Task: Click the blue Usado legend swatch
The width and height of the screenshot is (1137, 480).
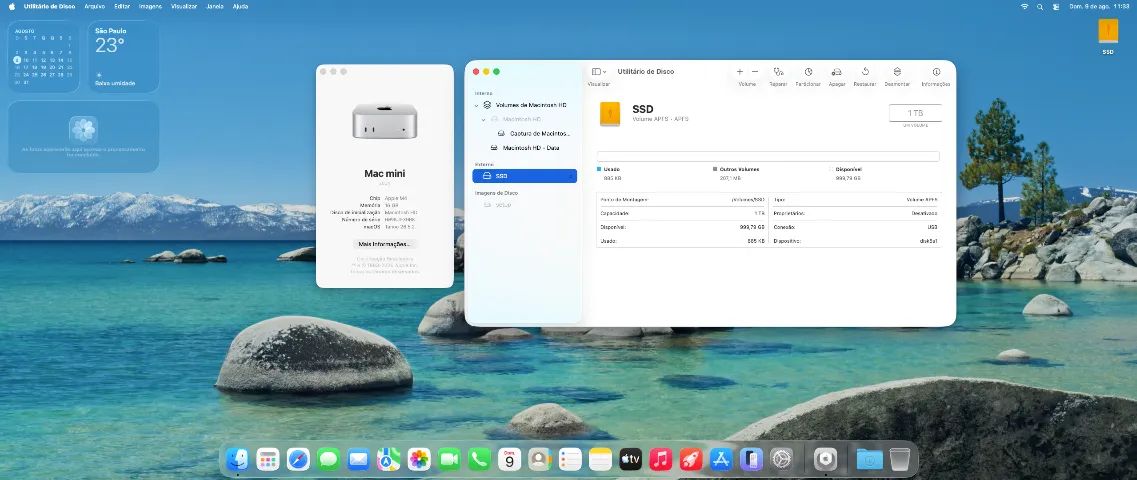Action: click(599, 169)
